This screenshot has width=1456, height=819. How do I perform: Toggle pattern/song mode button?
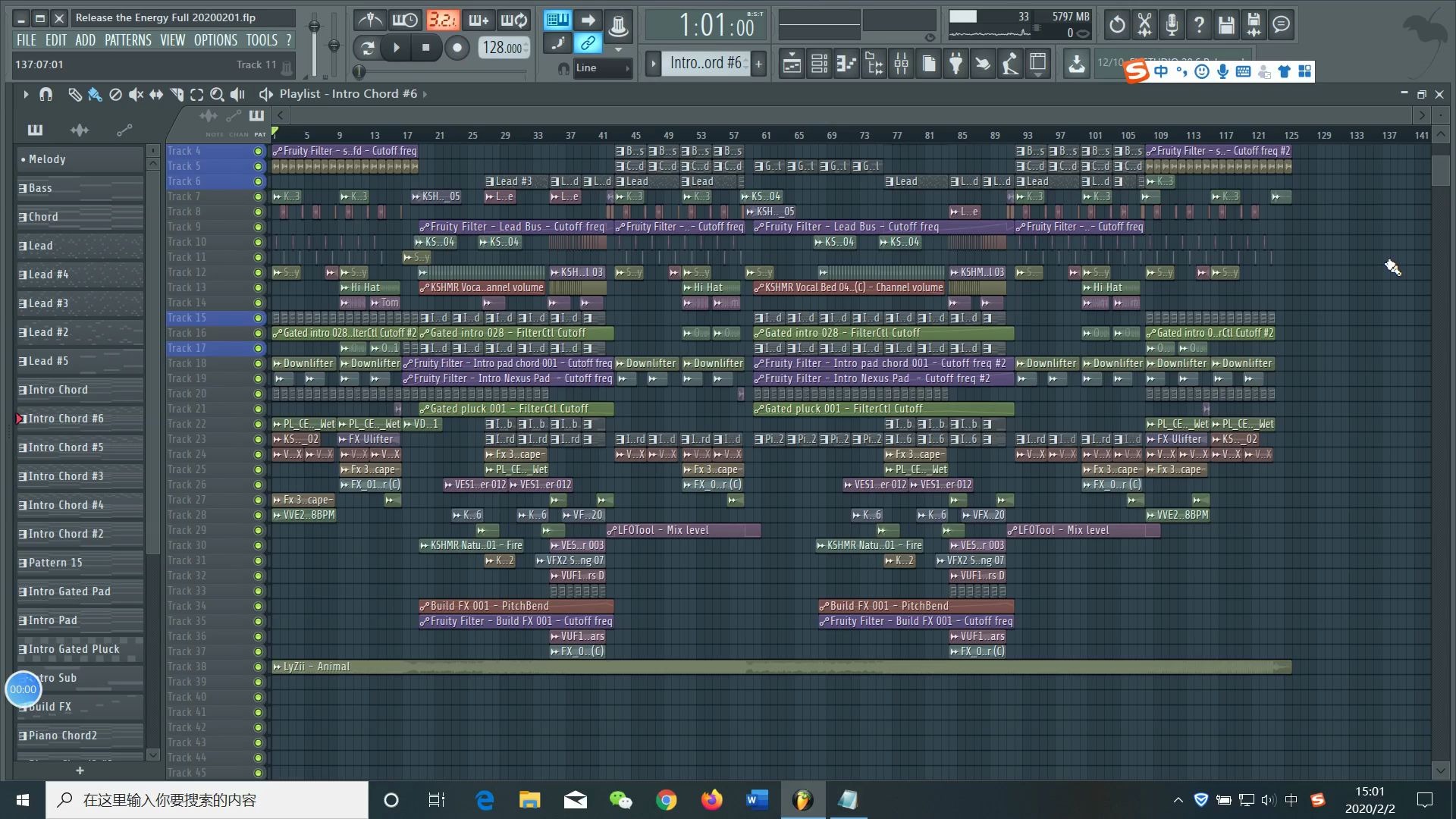pos(368,48)
